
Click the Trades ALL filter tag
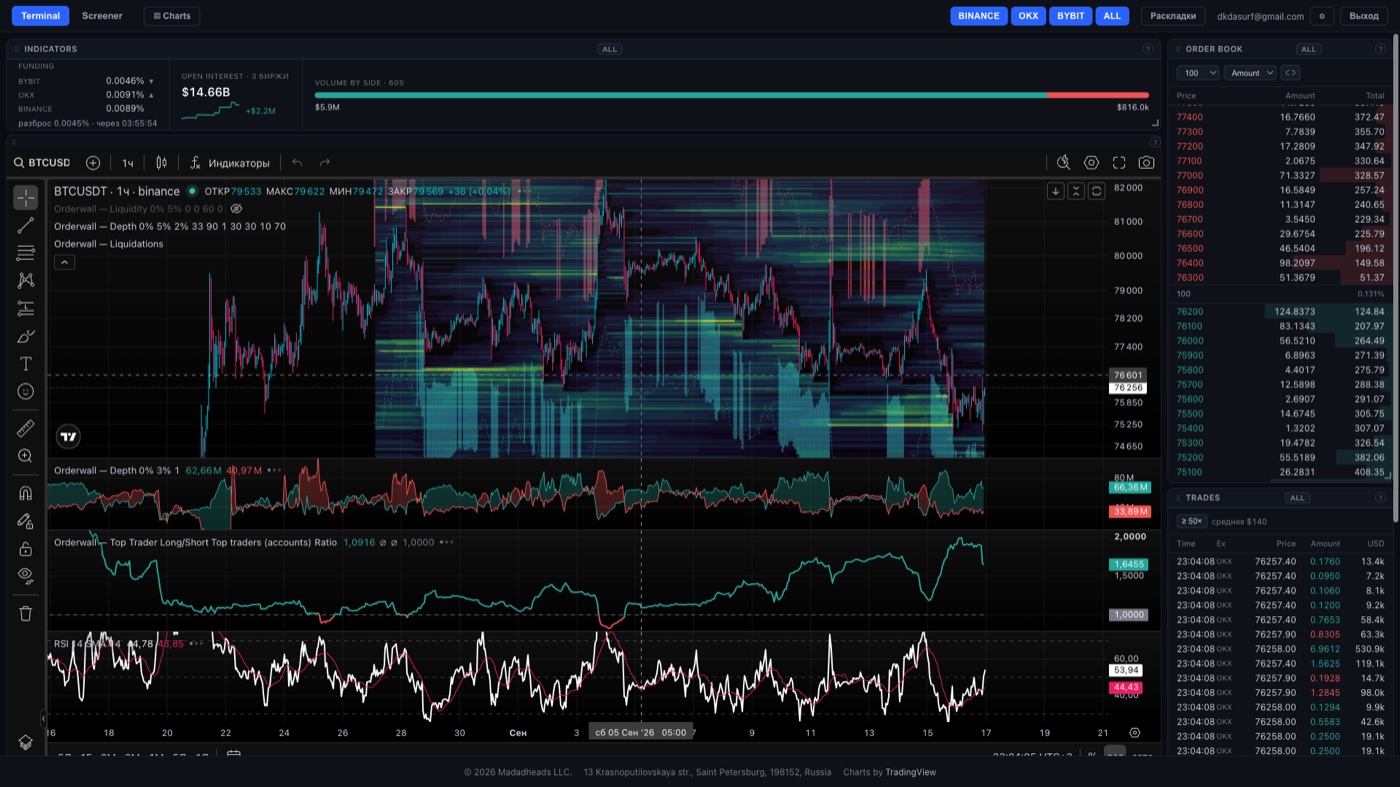pos(1297,497)
